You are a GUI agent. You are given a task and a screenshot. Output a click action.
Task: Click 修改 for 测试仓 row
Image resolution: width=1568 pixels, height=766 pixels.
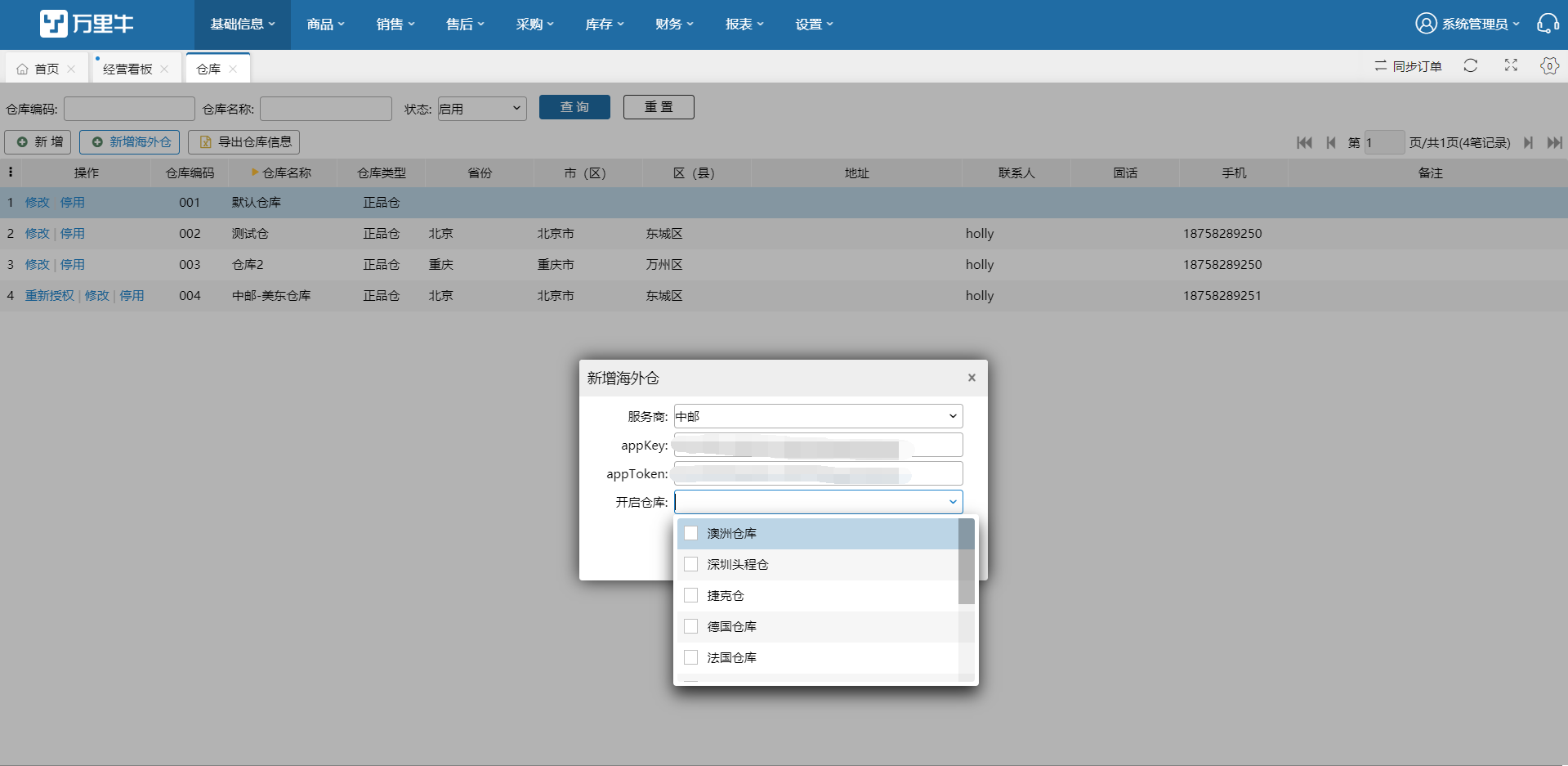37,234
